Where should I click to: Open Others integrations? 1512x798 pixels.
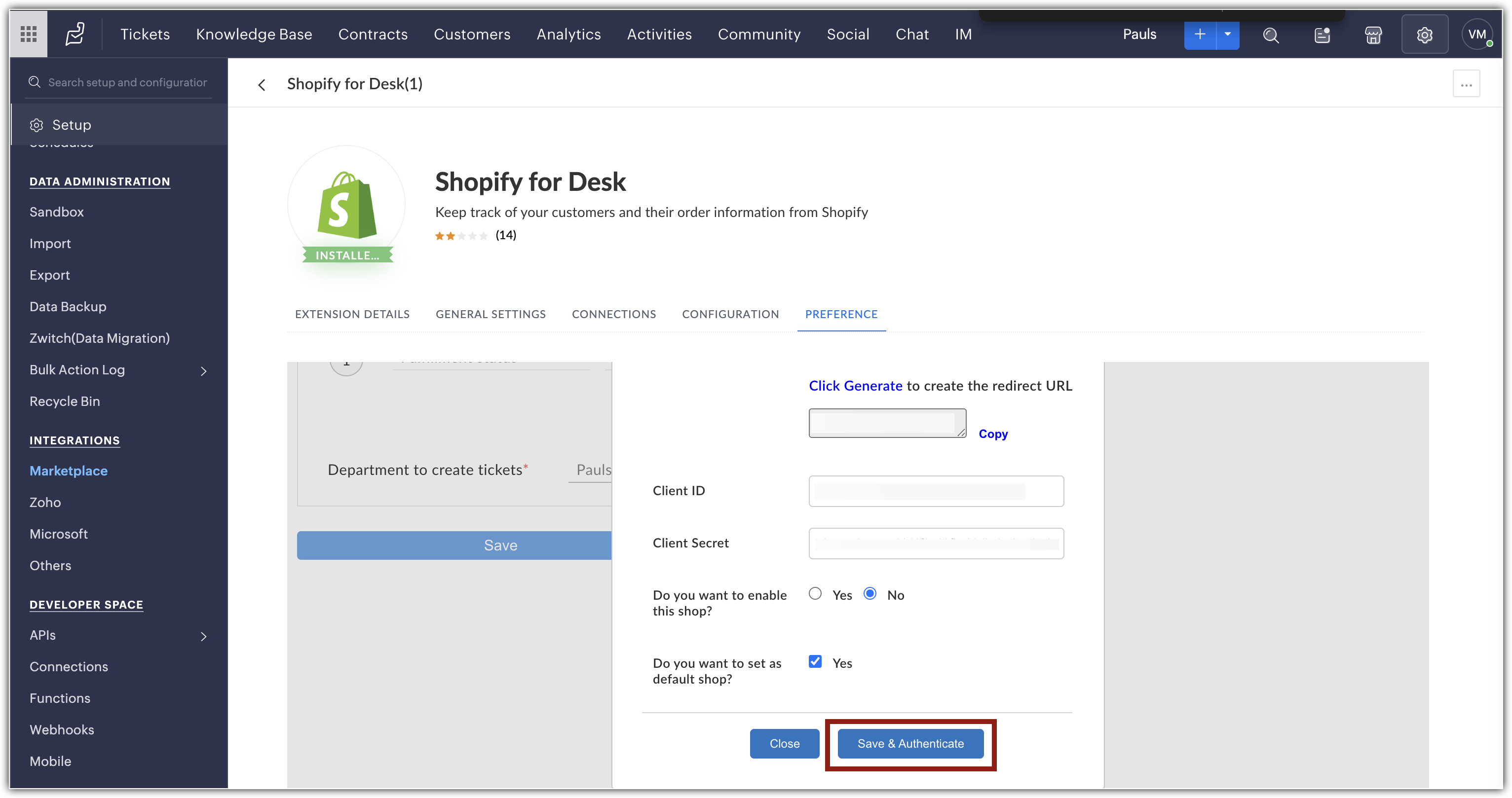pyautogui.click(x=50, y=566)
